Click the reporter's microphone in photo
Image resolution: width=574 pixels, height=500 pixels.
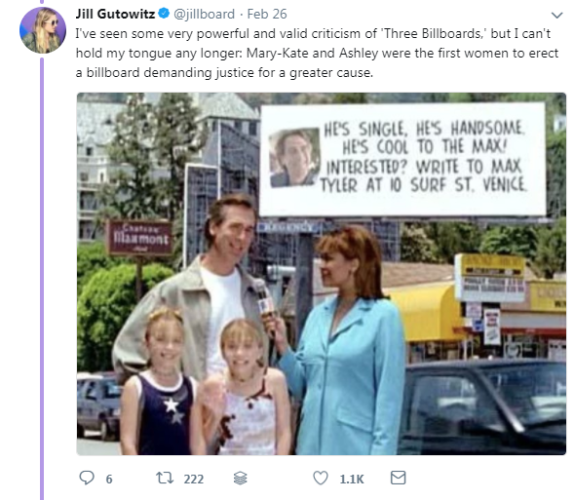264,299
